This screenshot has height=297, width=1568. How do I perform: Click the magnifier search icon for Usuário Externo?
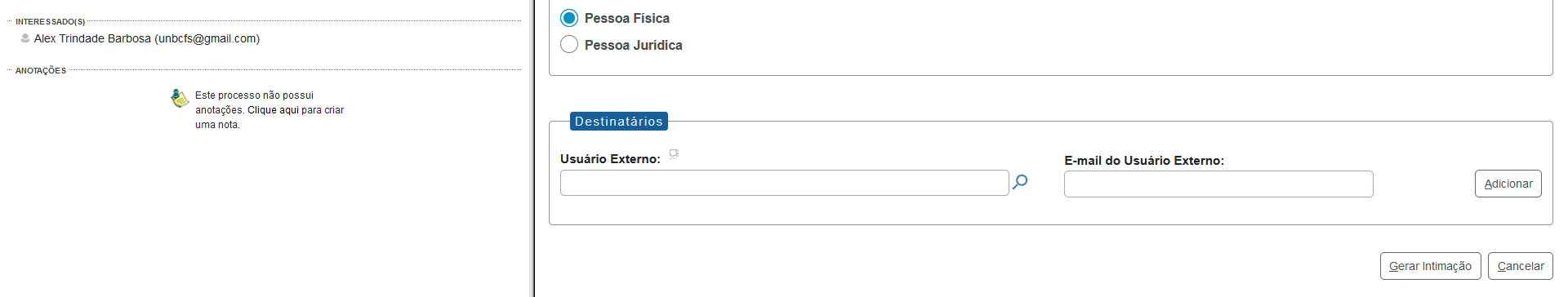coord(1020,182)
